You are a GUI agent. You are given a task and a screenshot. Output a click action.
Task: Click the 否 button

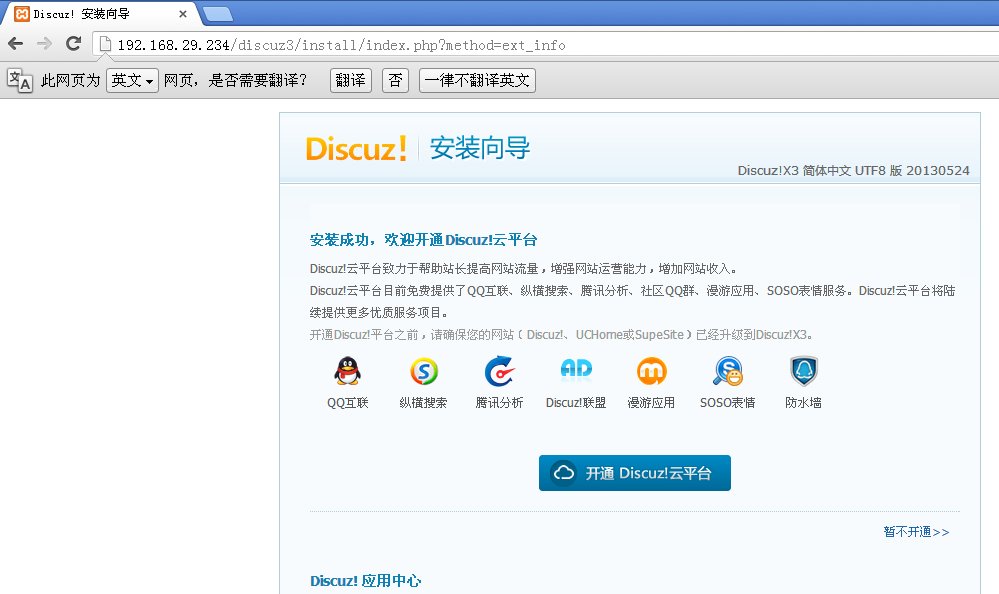pyautogui.click(x=395, y=80)
